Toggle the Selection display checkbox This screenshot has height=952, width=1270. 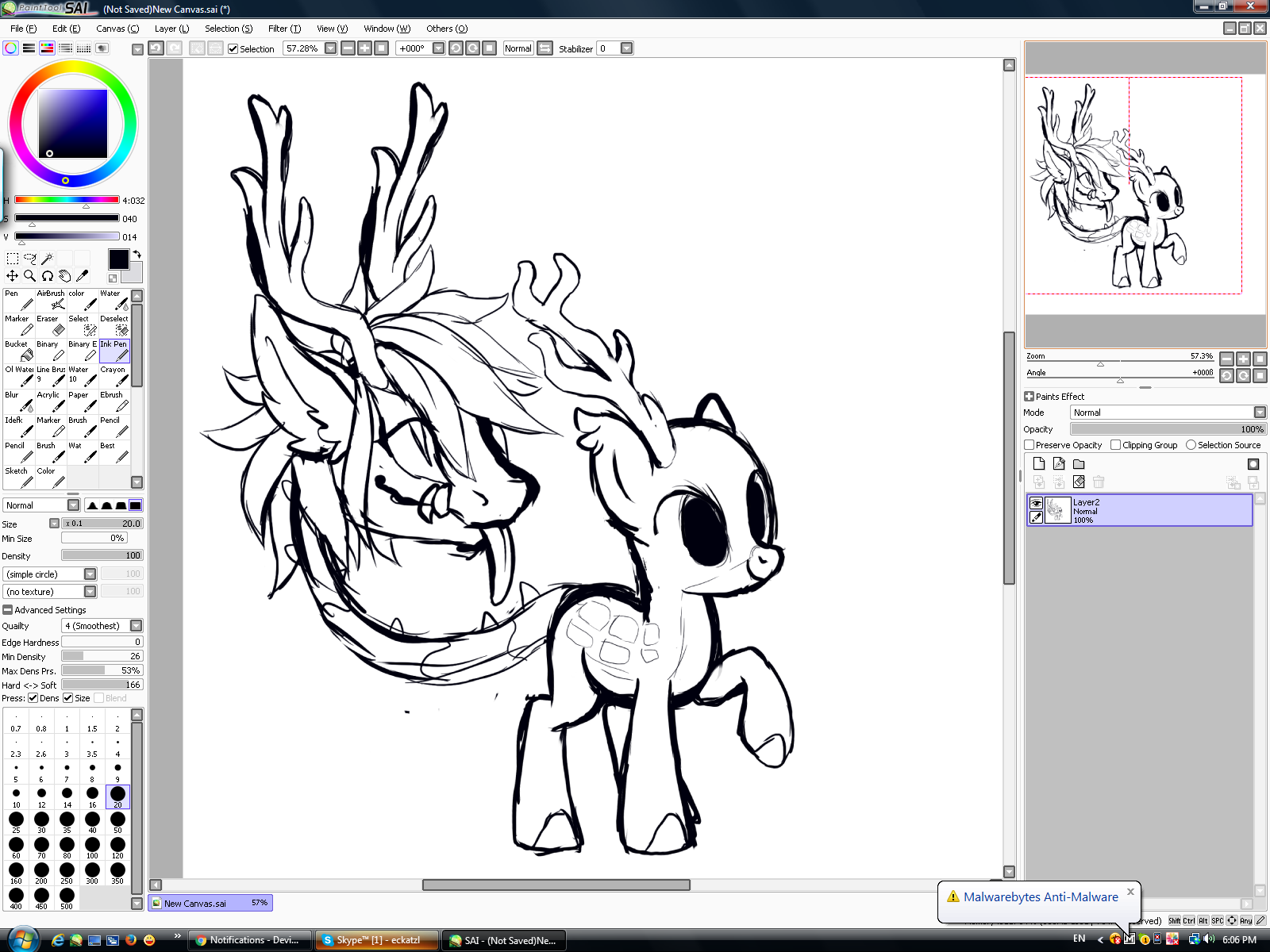click(x=233, y=49)
